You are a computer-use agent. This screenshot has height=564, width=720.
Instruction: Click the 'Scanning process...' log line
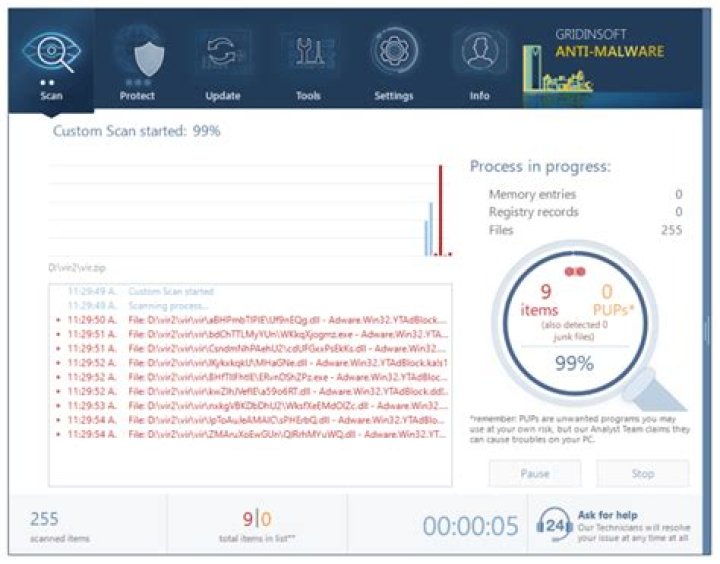pos(138,305)
